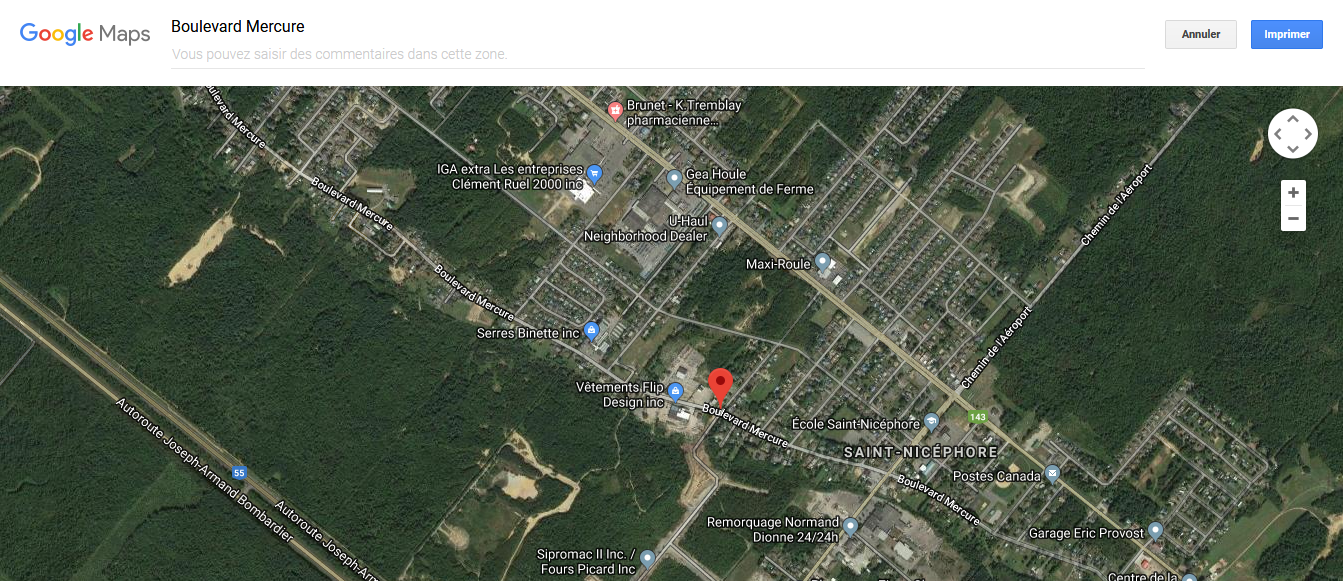Select the Vêtements Flip Design marker
Screen dimensions: 1343x581
[675, 390]
